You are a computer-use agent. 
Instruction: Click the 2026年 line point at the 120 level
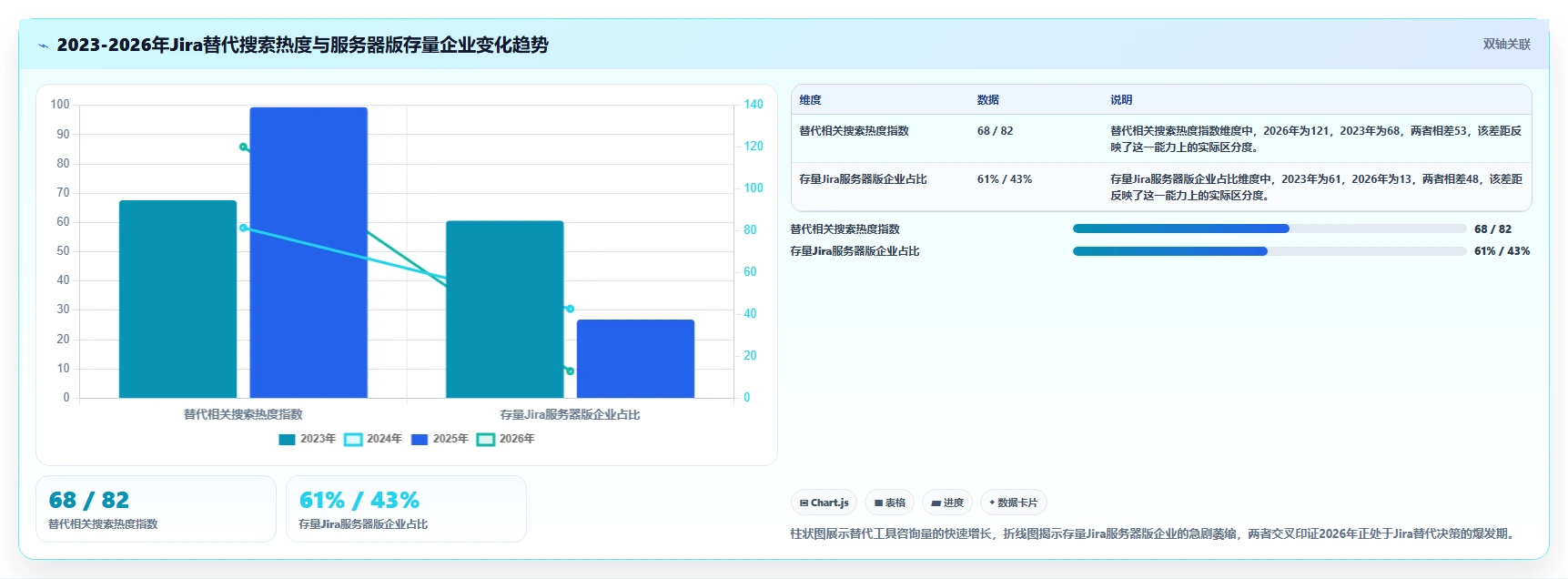(243, 147)
